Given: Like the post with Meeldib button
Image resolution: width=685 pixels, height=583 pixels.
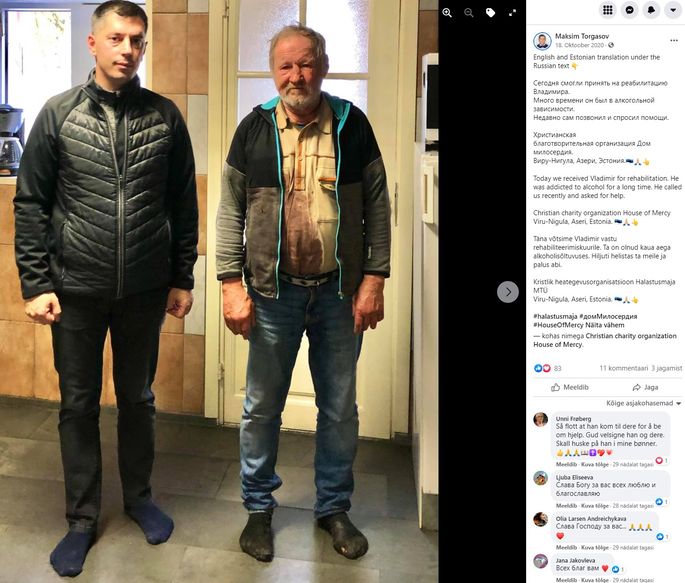Looking at the screenshot, I should tap(570, 387).
